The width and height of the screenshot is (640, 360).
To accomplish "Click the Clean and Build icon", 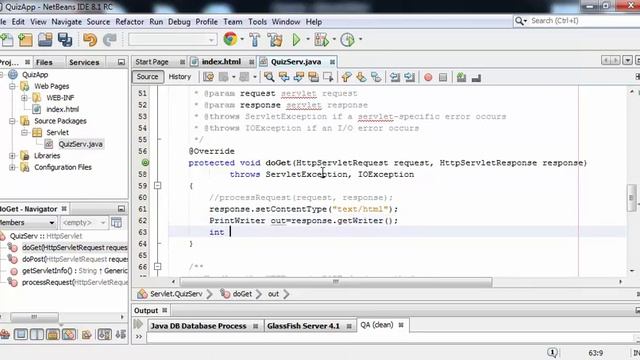I will coord(275,40).
